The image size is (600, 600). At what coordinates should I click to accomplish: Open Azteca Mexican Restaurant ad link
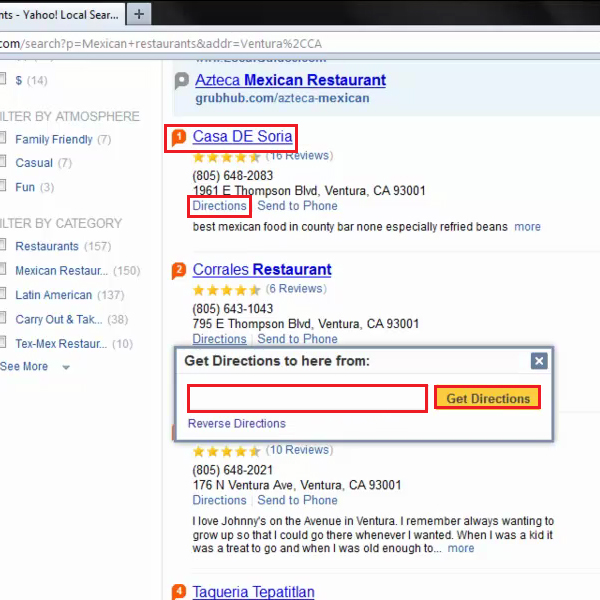coord(290,80)
